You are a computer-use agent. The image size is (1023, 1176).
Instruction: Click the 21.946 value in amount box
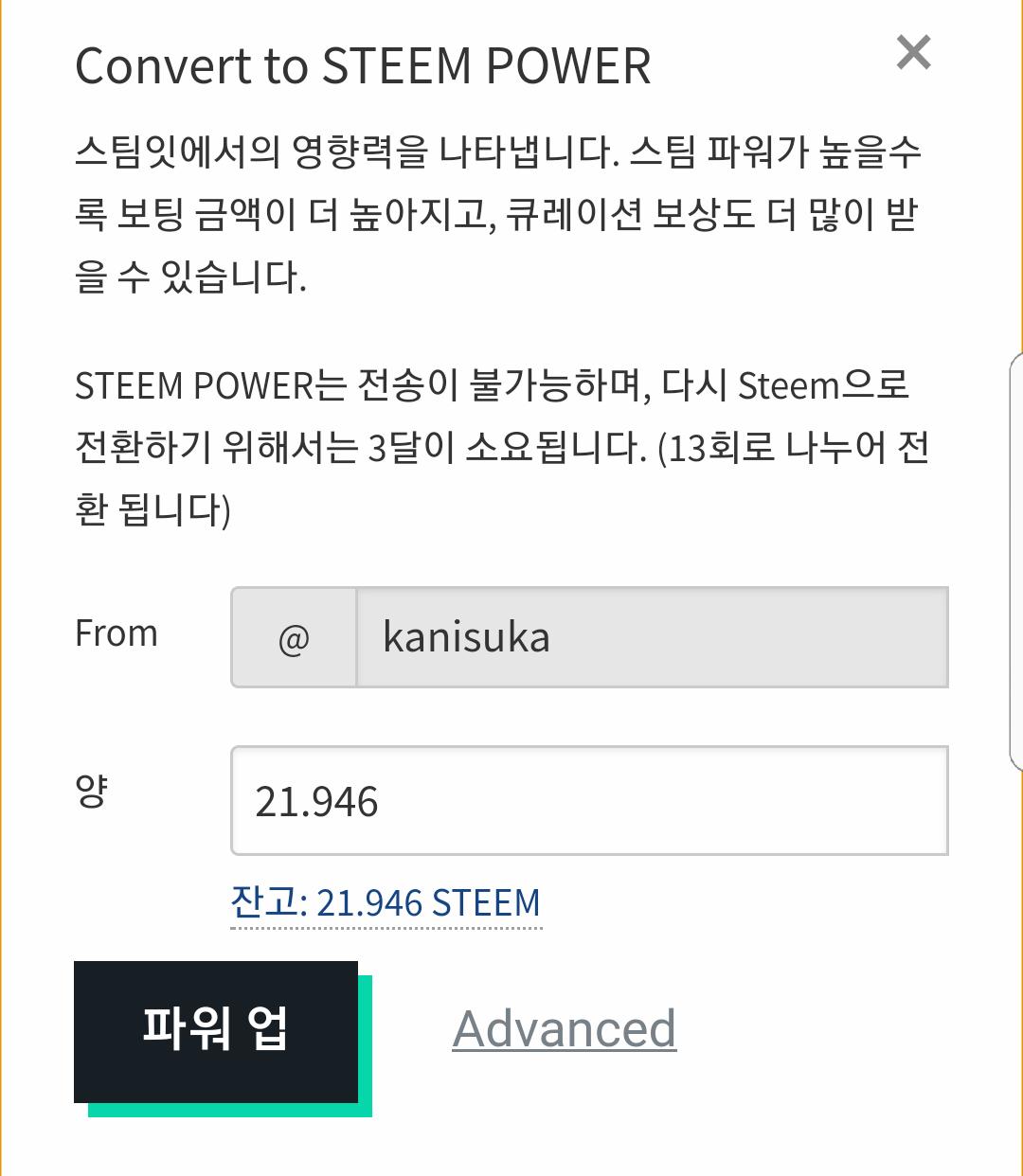(316, 802)
